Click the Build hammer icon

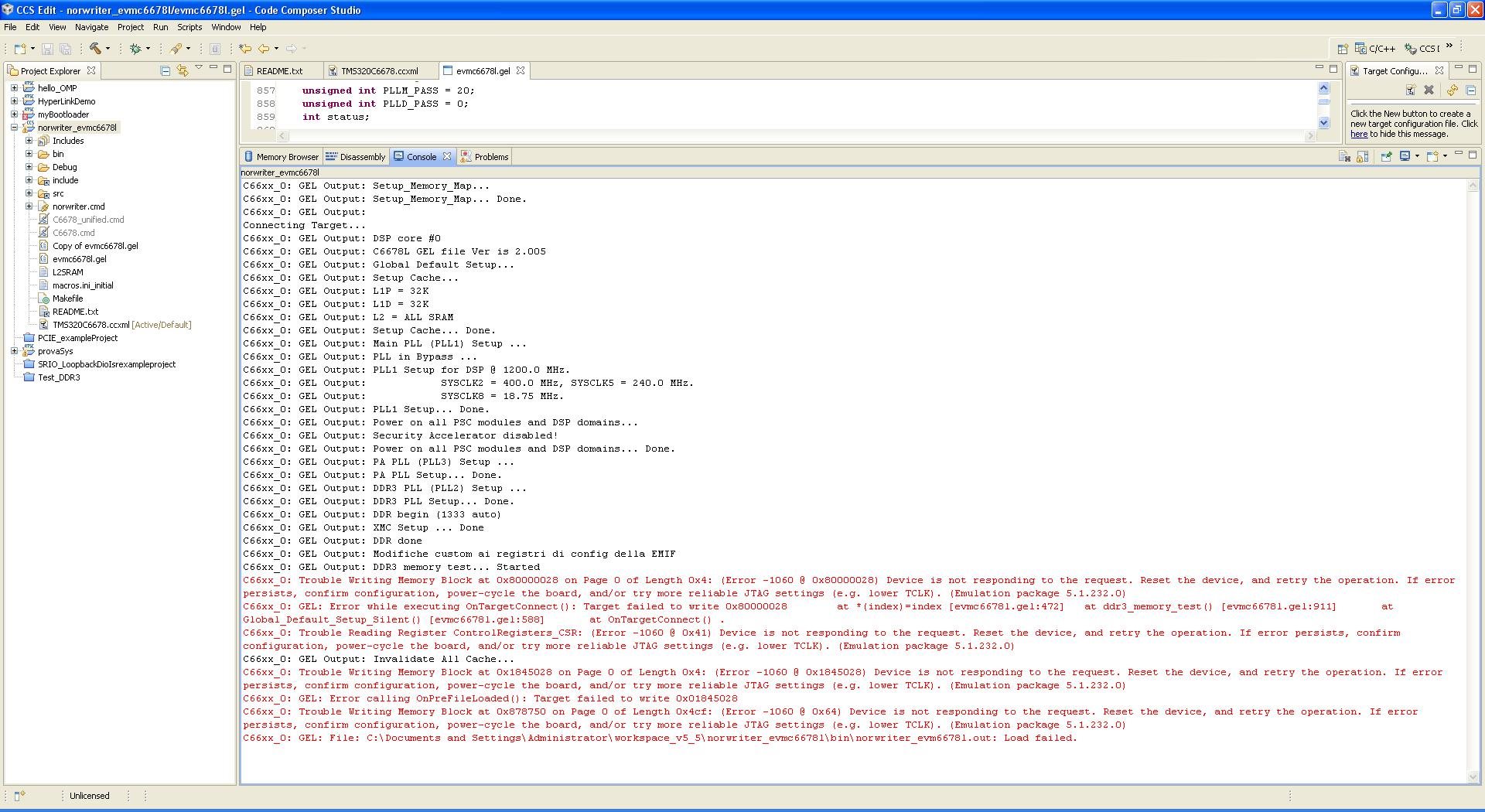(x=95, y=49)
